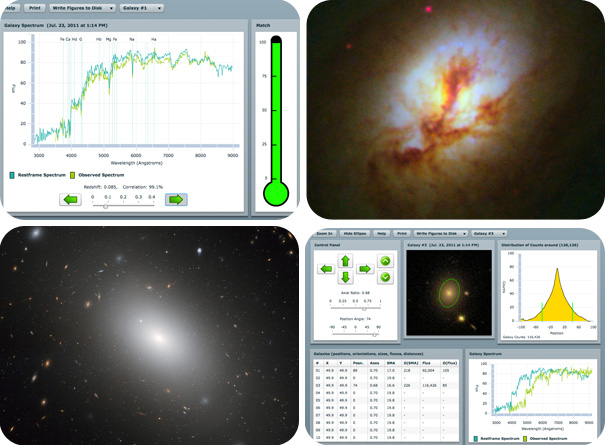This screenshot has width=605, height=445.
Task: Click the elliptical galaxy photo
Action: pyautogui.click(x=149, y=335)
